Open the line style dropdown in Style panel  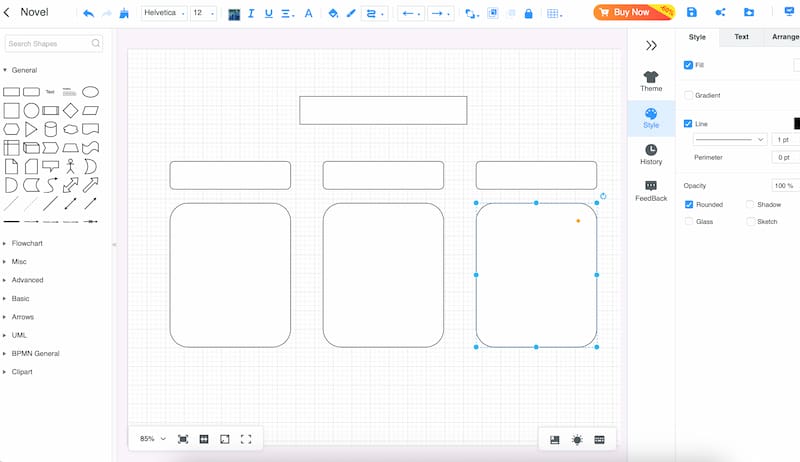(x=730, y=139)
